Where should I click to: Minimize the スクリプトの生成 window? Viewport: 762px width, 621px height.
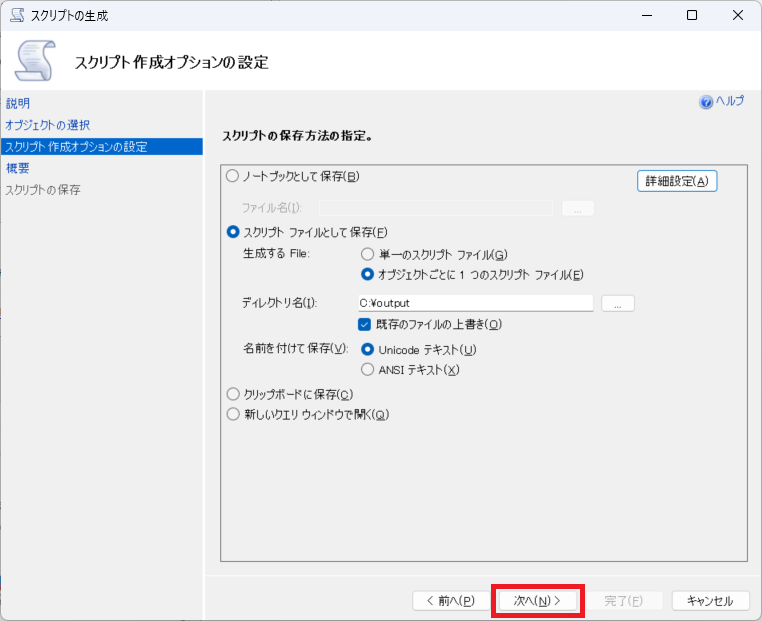click(x=647, y=16)
